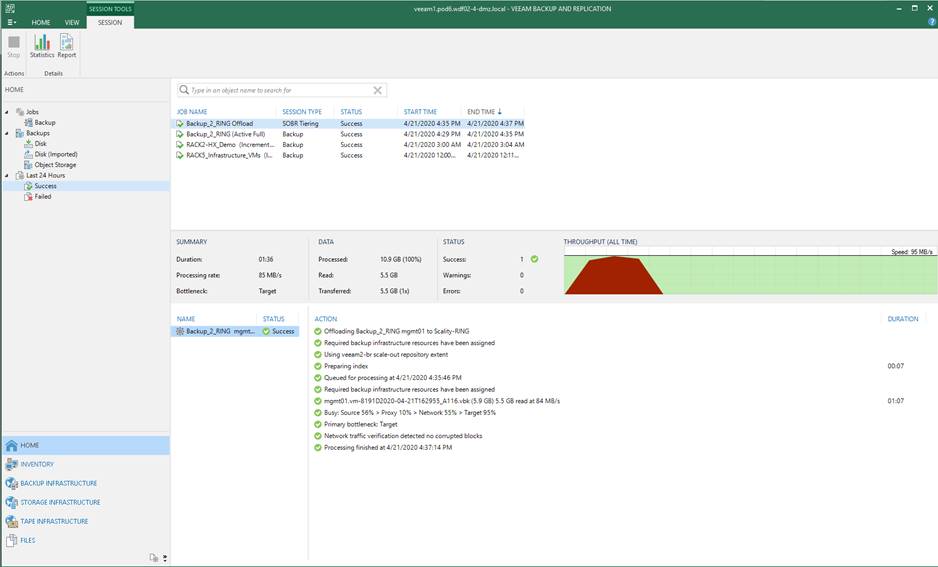Sort by STATUS column header

coord(351,112)
